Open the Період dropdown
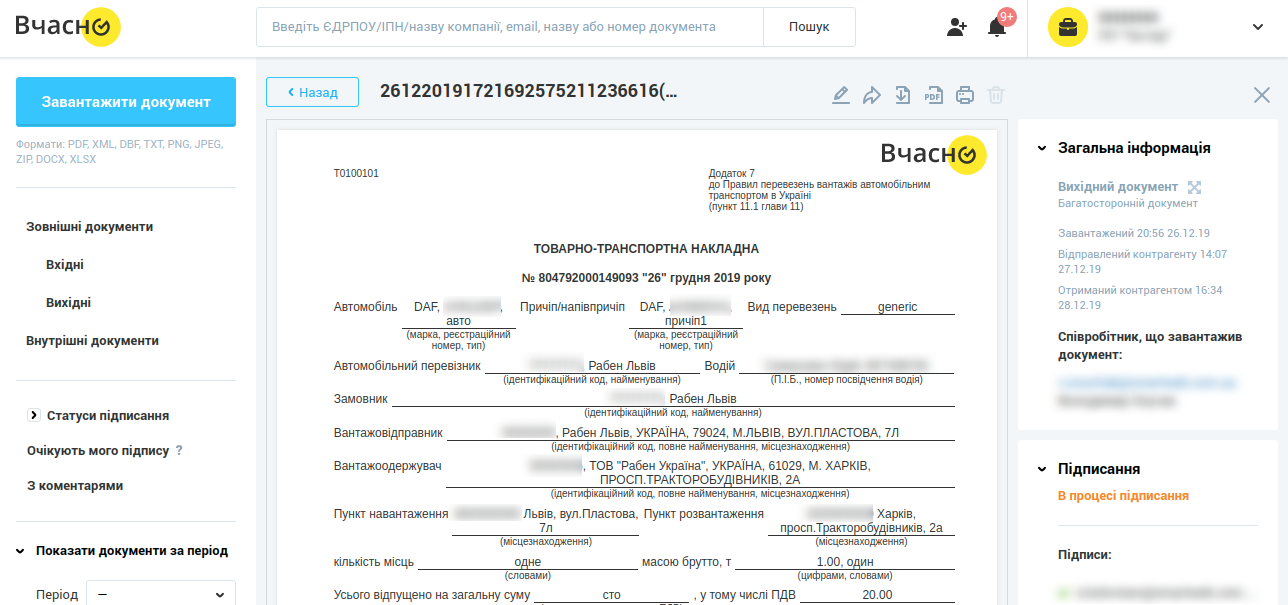1288x605 pixels. click(x=160, y=594)
